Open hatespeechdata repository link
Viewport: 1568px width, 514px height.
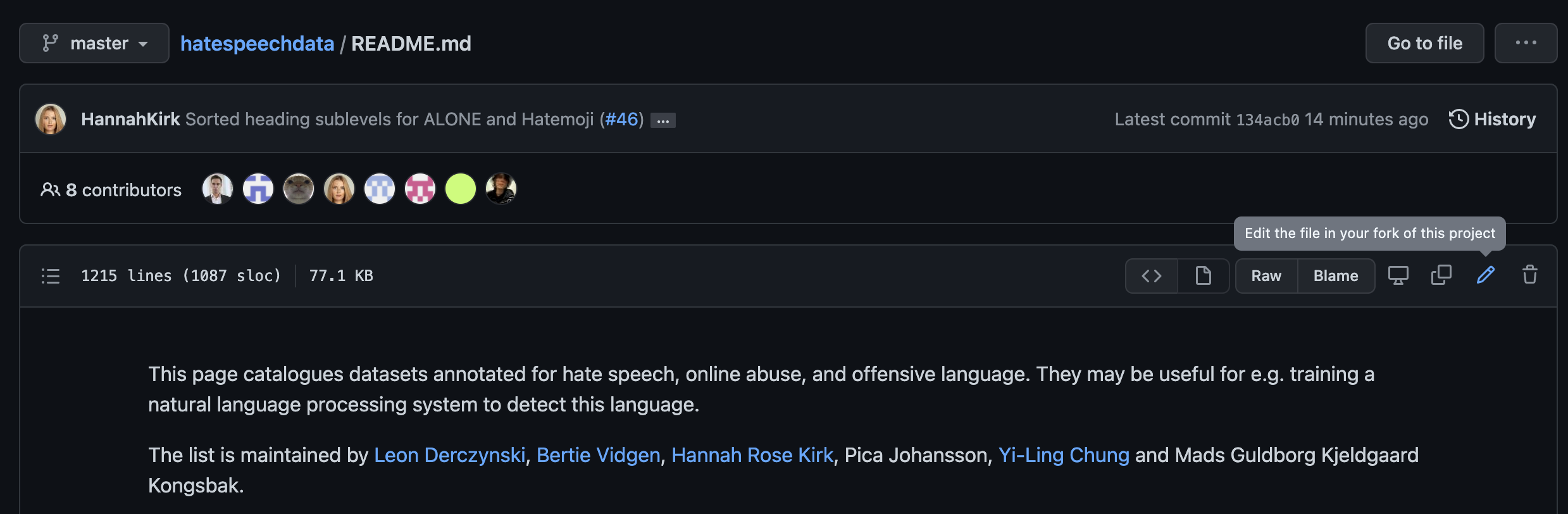(257, 44)
